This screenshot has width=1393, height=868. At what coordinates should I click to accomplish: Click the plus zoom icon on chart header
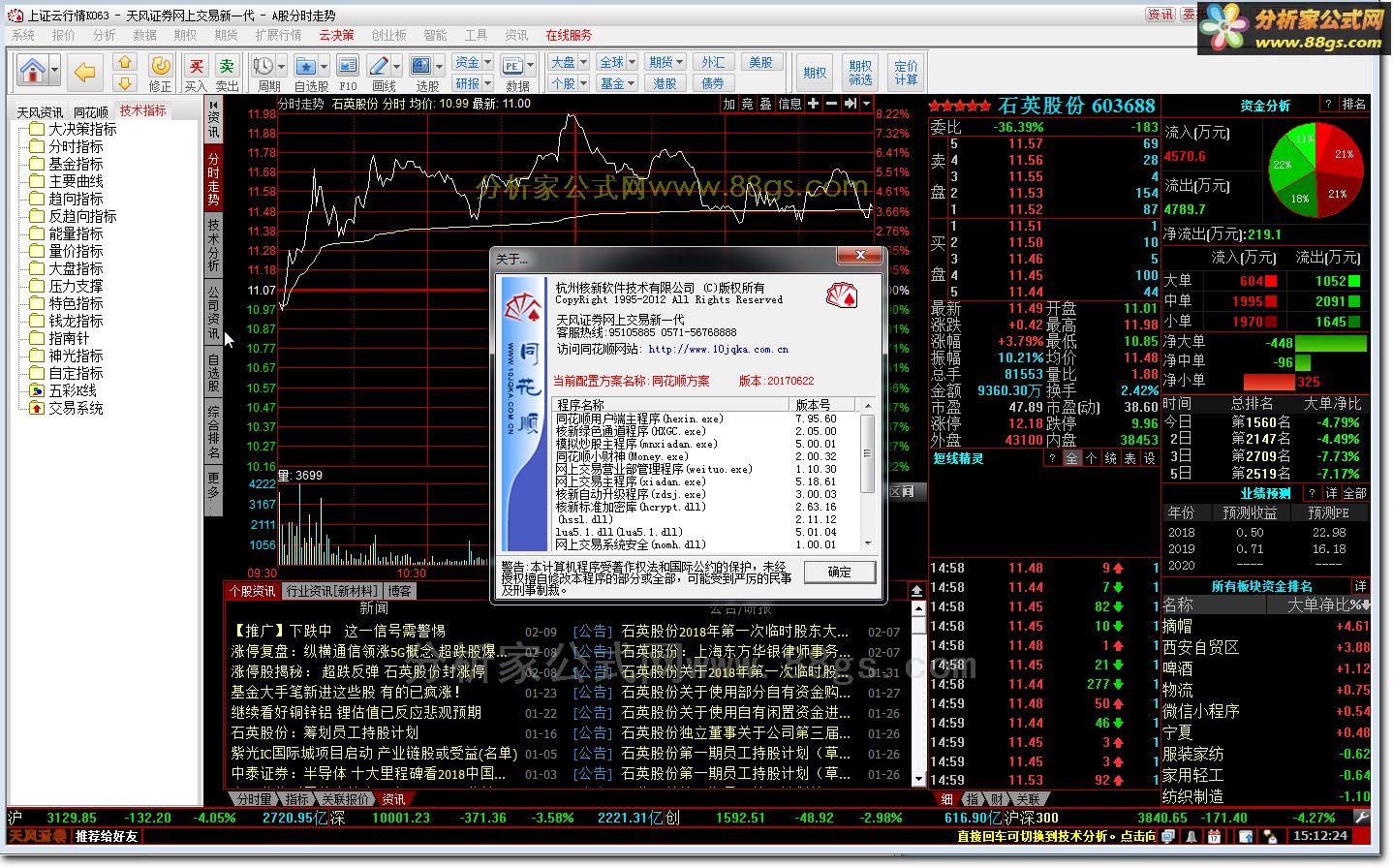coord(813,104)
